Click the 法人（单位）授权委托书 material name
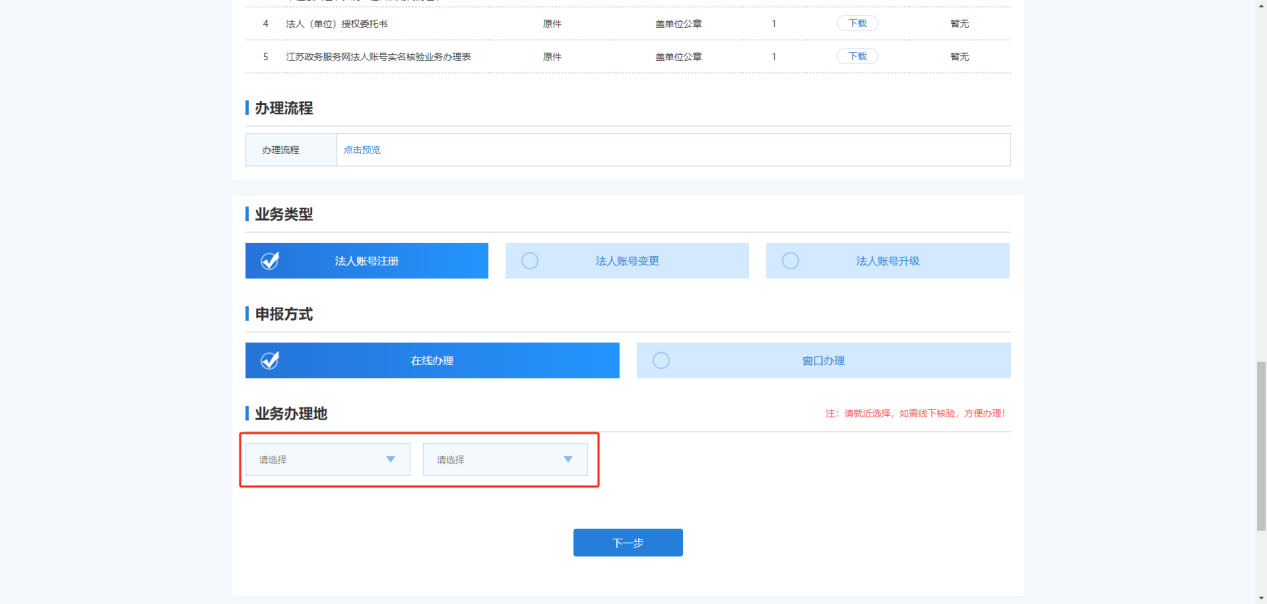Screen dimensions: 1267x604 click(336, 23)
